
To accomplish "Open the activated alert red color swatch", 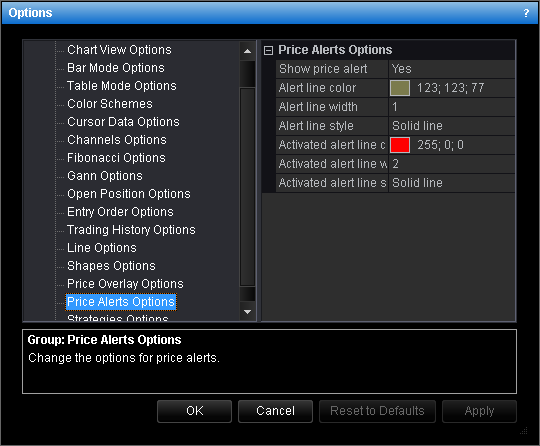I will (x=400, y=145).
